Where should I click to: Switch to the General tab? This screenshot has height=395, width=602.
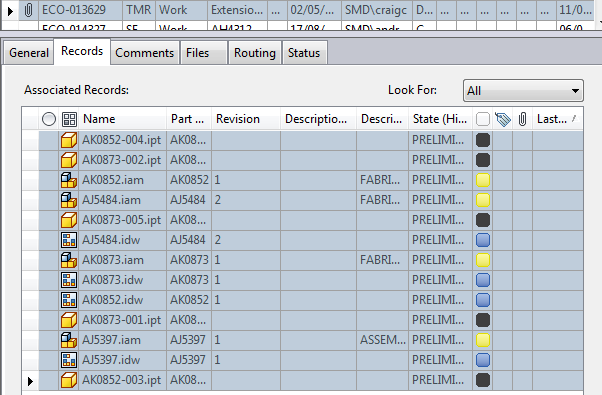(29, 53)
